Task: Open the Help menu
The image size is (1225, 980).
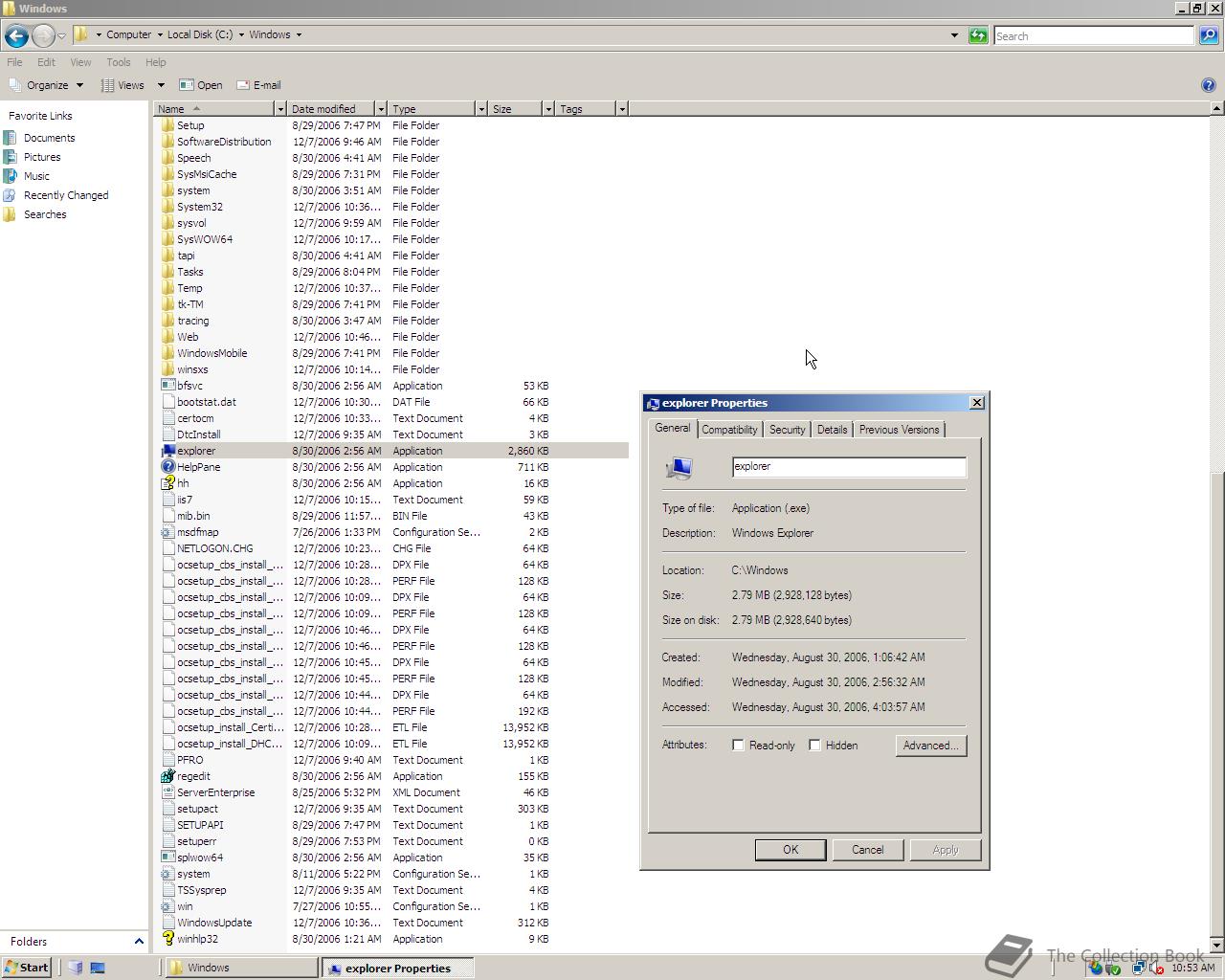Action: point(155,62)
